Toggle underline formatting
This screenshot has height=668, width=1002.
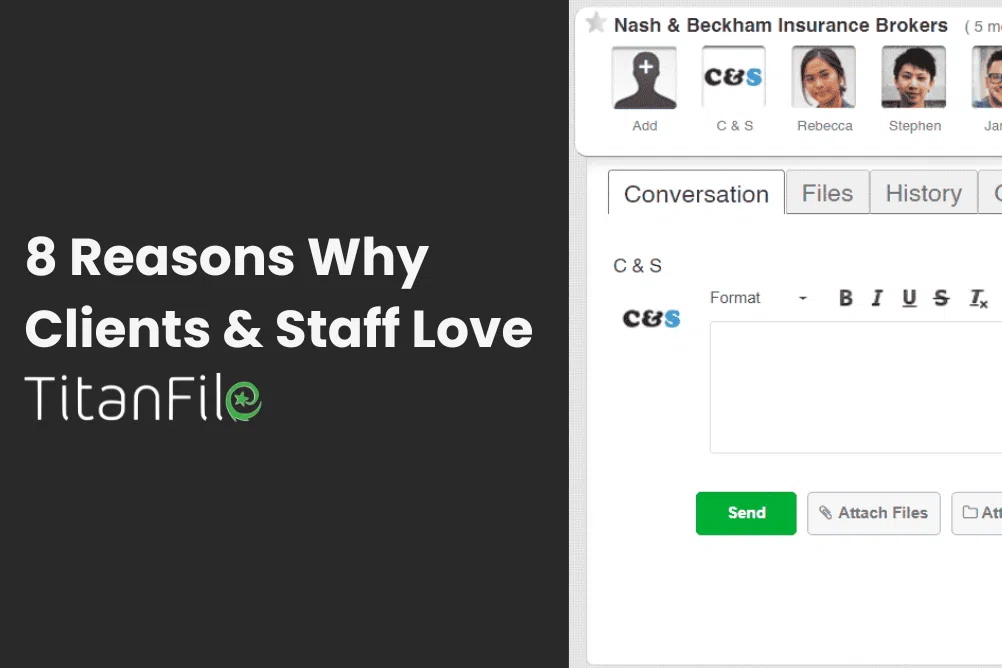[909, 298]
